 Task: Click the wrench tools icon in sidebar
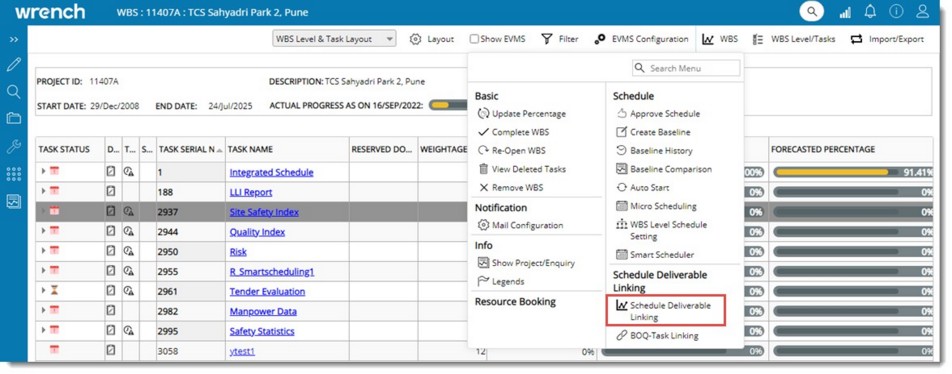(13, 146)
